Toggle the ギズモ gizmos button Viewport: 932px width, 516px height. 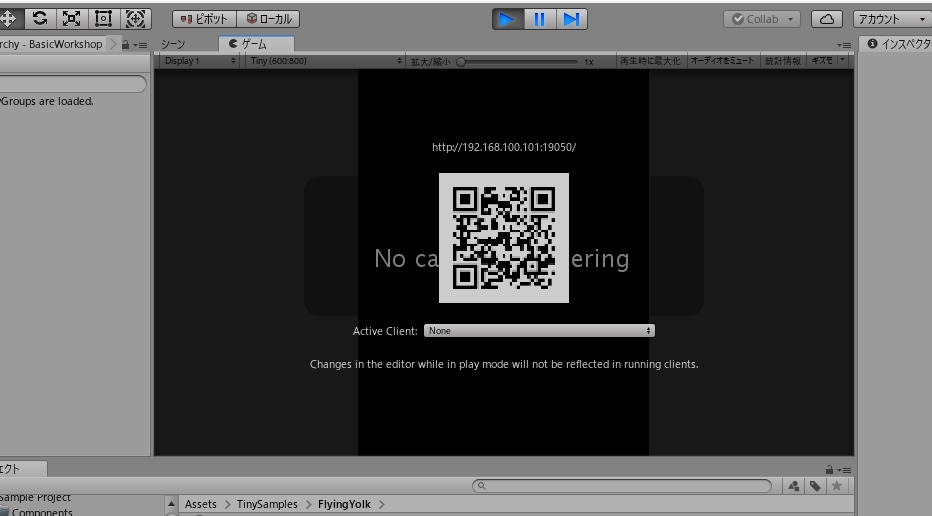822,61
